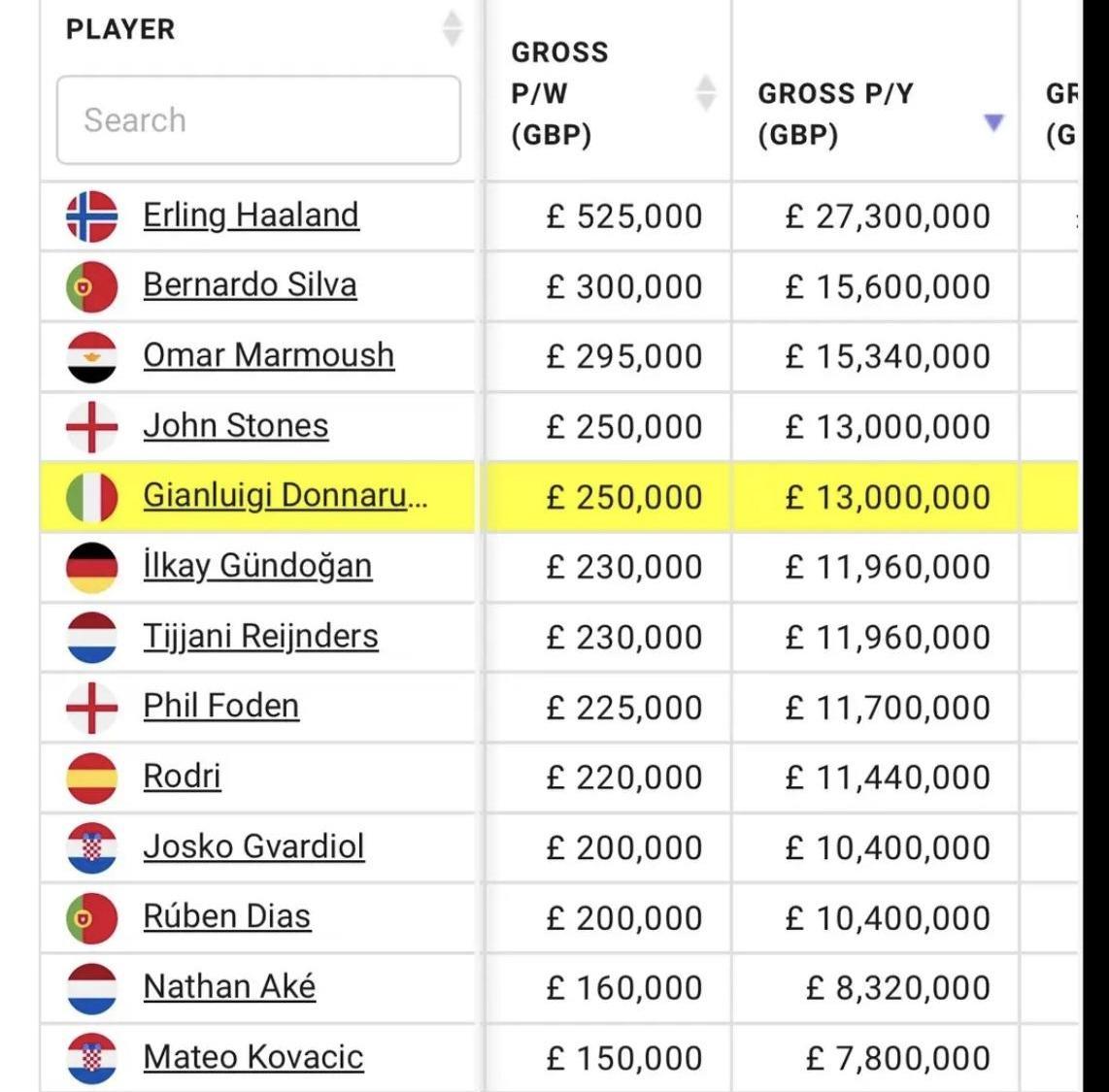Click the player Search input field
The width and height of the screenshot is (1109, 1092).
pyautogui.click(x=258, y=120)
